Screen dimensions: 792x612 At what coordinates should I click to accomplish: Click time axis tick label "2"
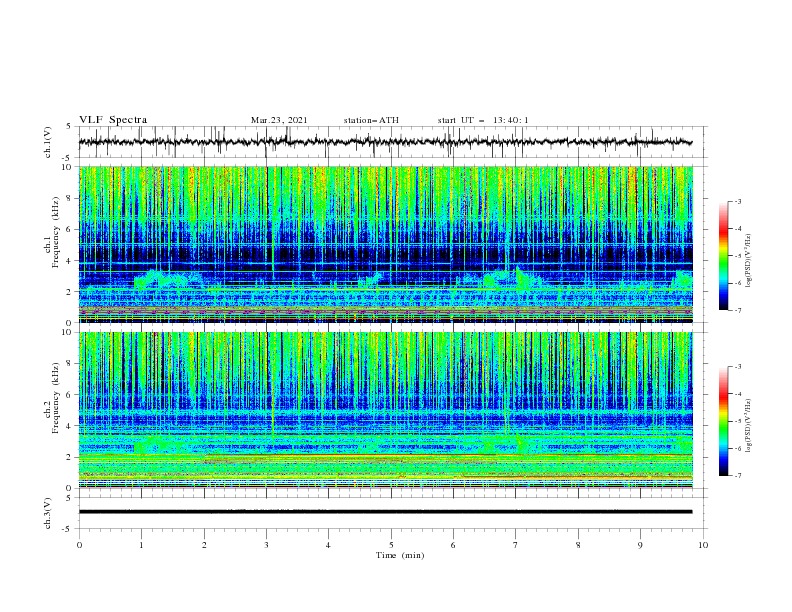click(x=204, y=545)
